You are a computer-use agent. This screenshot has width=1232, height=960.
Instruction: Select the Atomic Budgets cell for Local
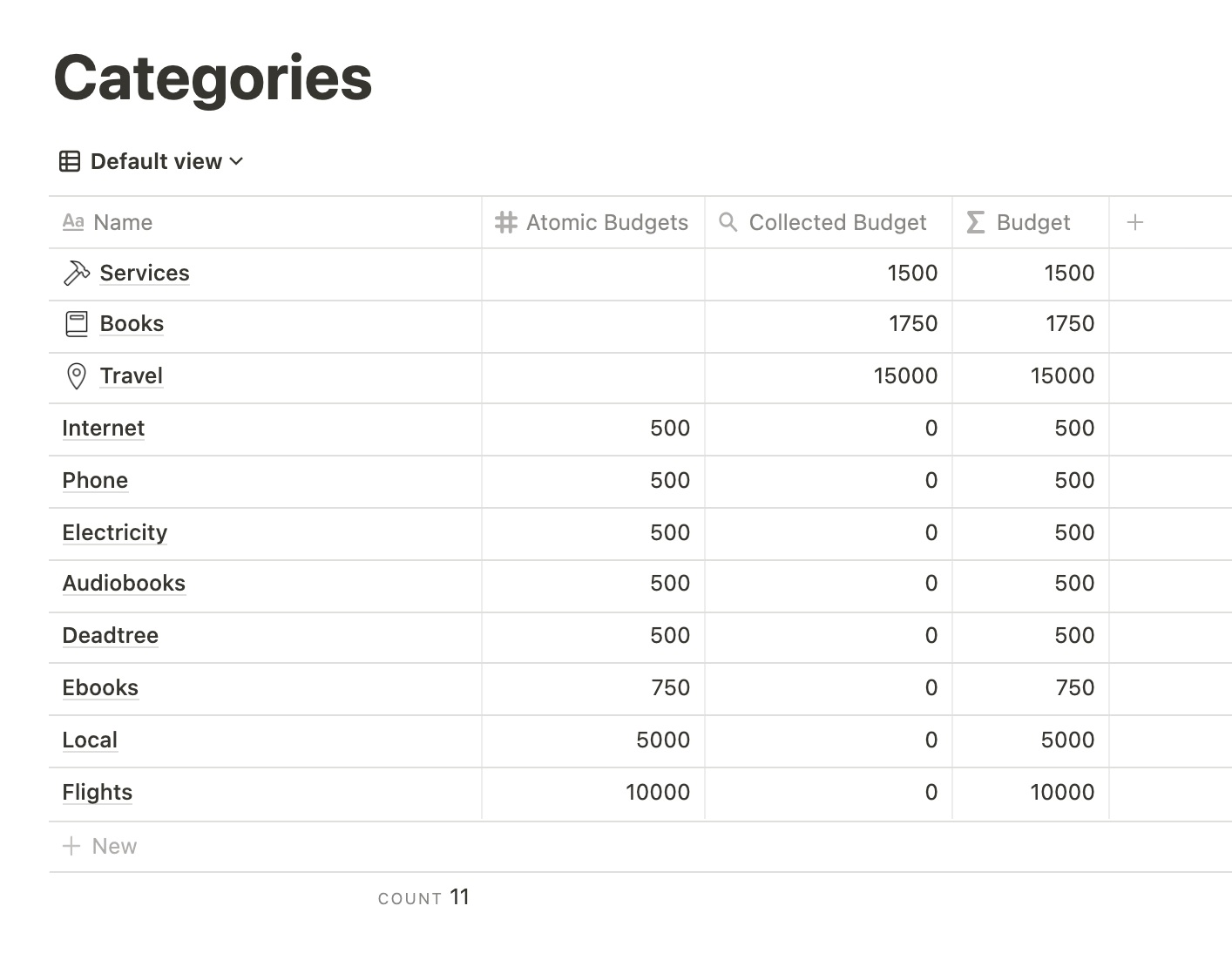[x=592, y=740]
